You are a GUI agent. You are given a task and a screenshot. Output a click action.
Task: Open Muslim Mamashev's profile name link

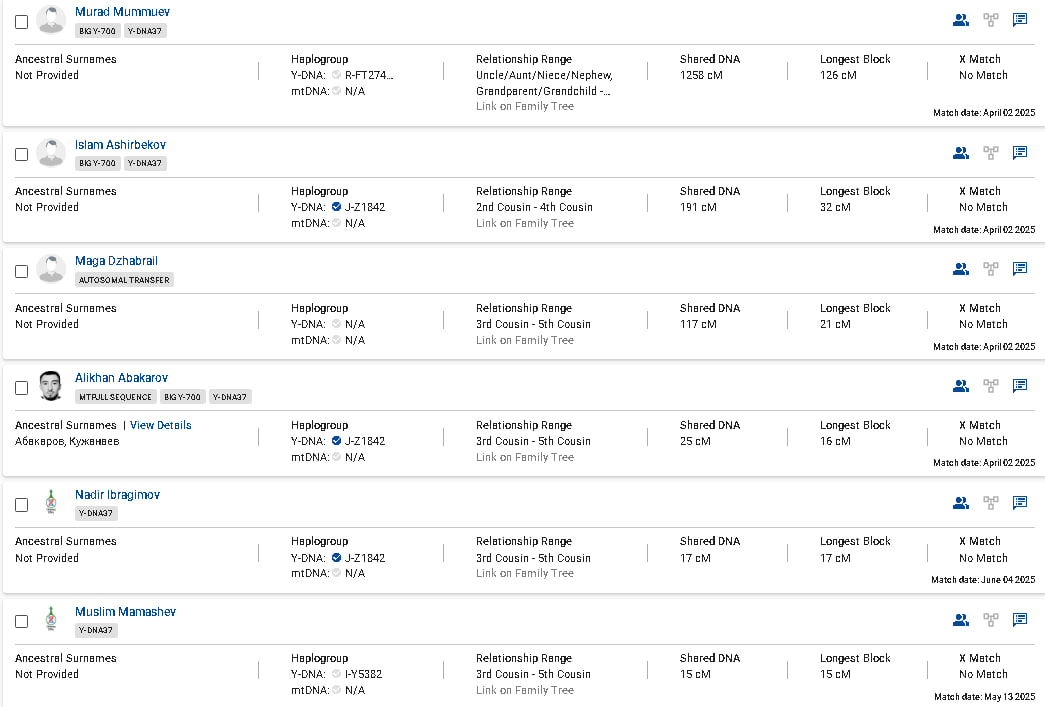[x=125, y=612]
